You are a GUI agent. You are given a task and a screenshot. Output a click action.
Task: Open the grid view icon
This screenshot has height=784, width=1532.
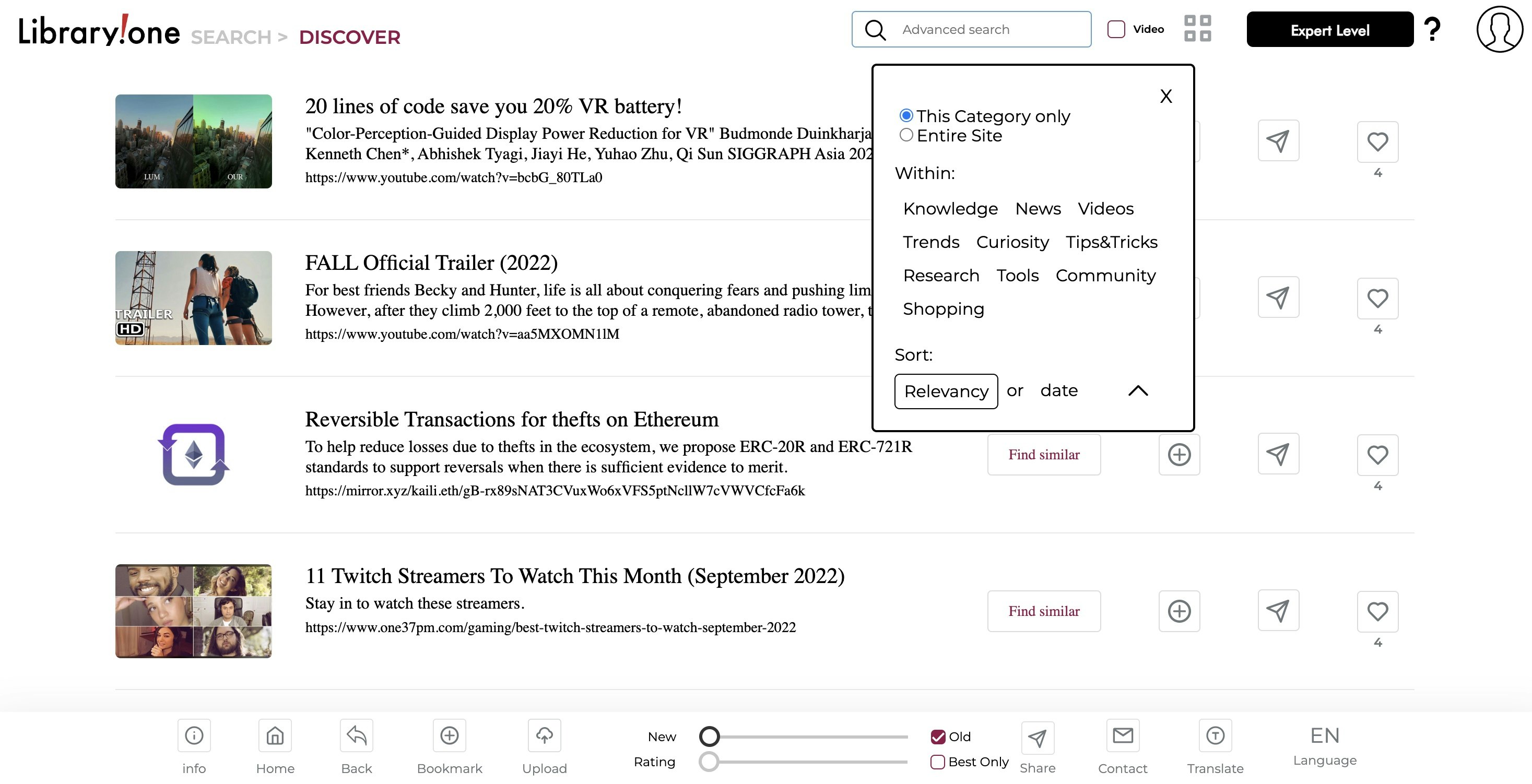(x=1197, y=29)
